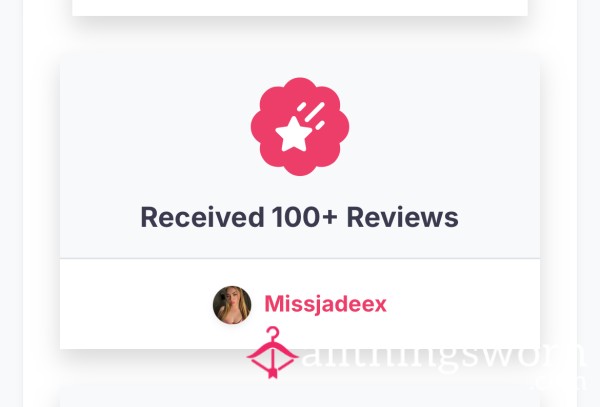
Task: Click the partially visible card at the top
Action: 300,8
